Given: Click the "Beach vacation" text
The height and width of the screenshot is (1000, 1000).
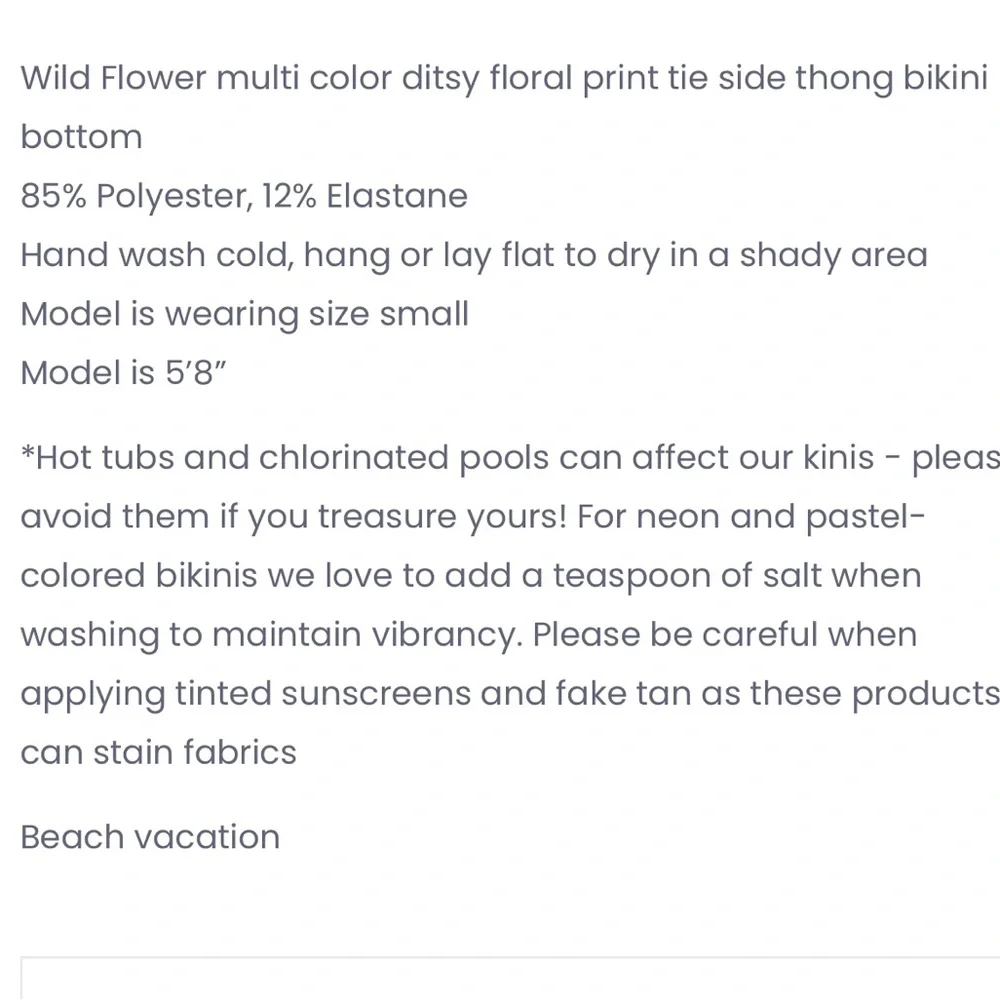Looking at the screenshot, I should [x=150, y=837].
